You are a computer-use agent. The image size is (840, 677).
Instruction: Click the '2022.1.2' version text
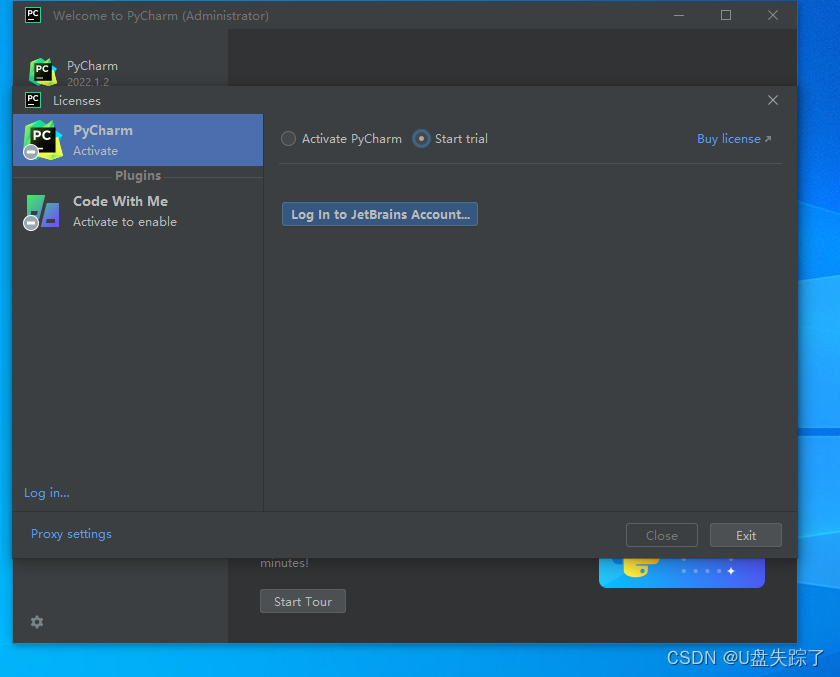point(88,82)
